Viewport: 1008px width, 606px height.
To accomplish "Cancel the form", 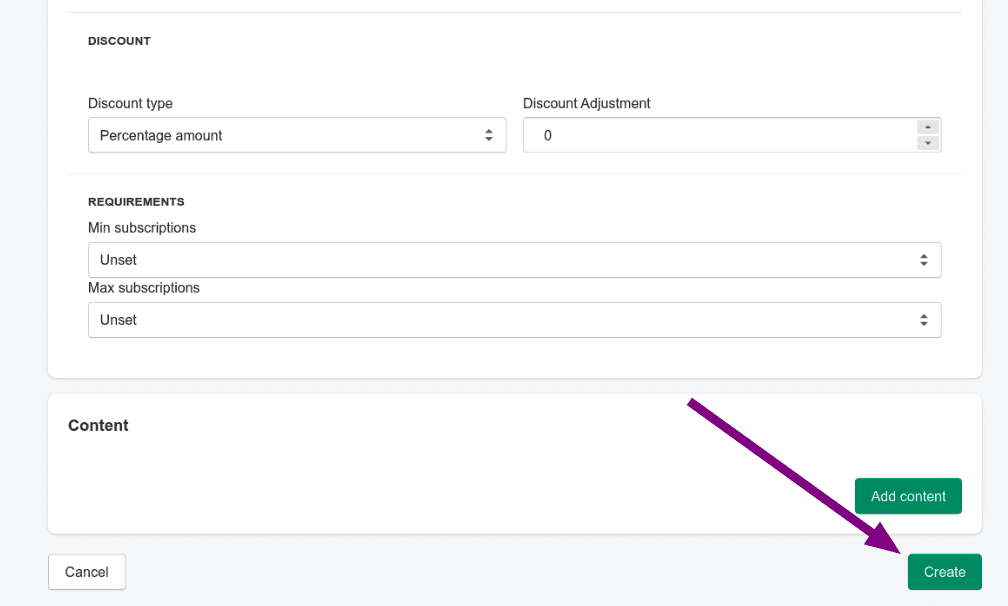I will pyautogui.click(x=87, y=572).
